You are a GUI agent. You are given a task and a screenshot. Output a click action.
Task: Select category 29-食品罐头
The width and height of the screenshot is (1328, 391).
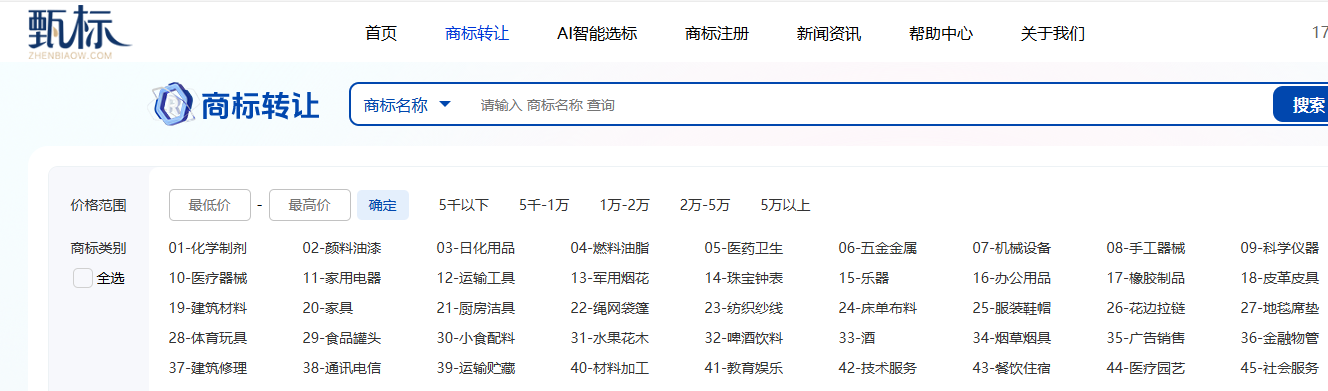[342, 338]
